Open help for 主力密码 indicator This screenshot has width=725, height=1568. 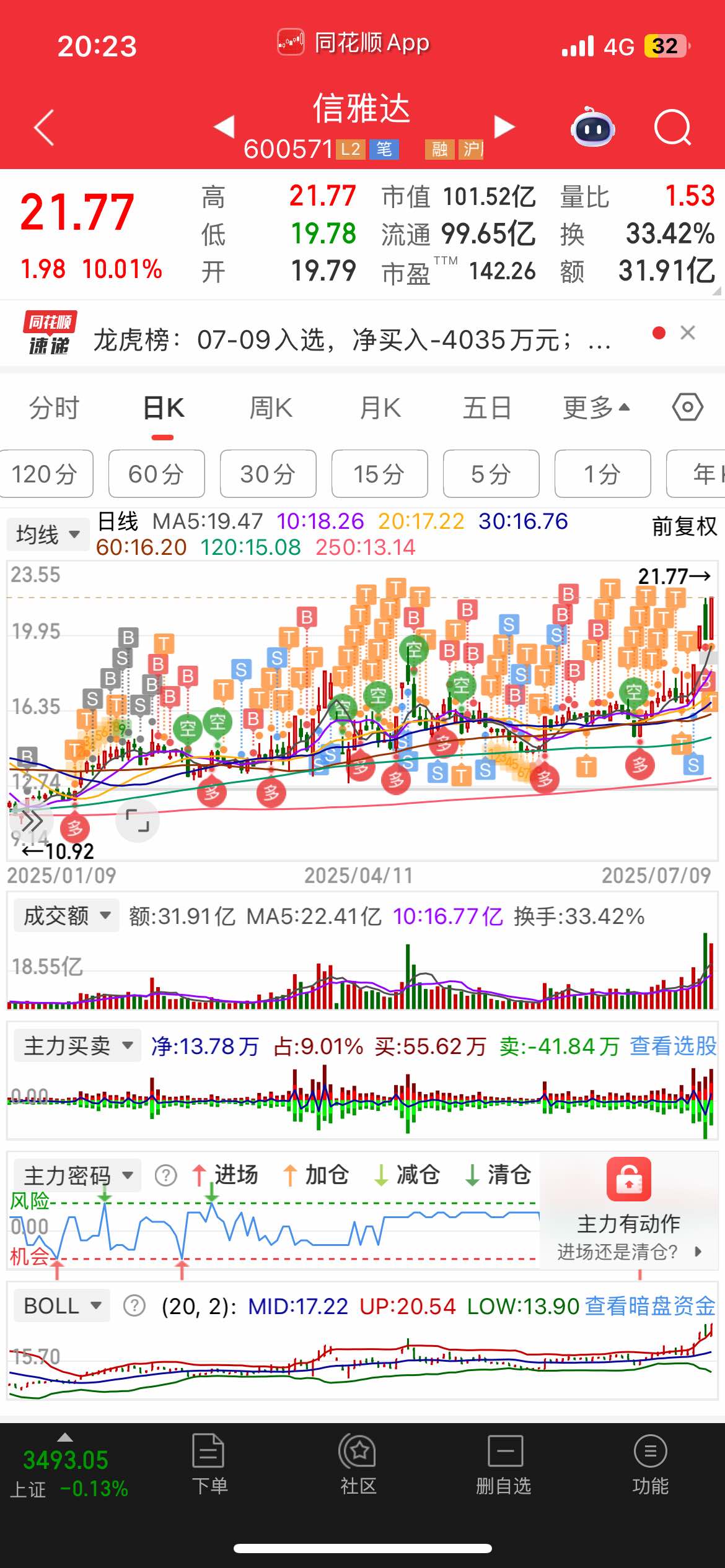(165, 1175)
